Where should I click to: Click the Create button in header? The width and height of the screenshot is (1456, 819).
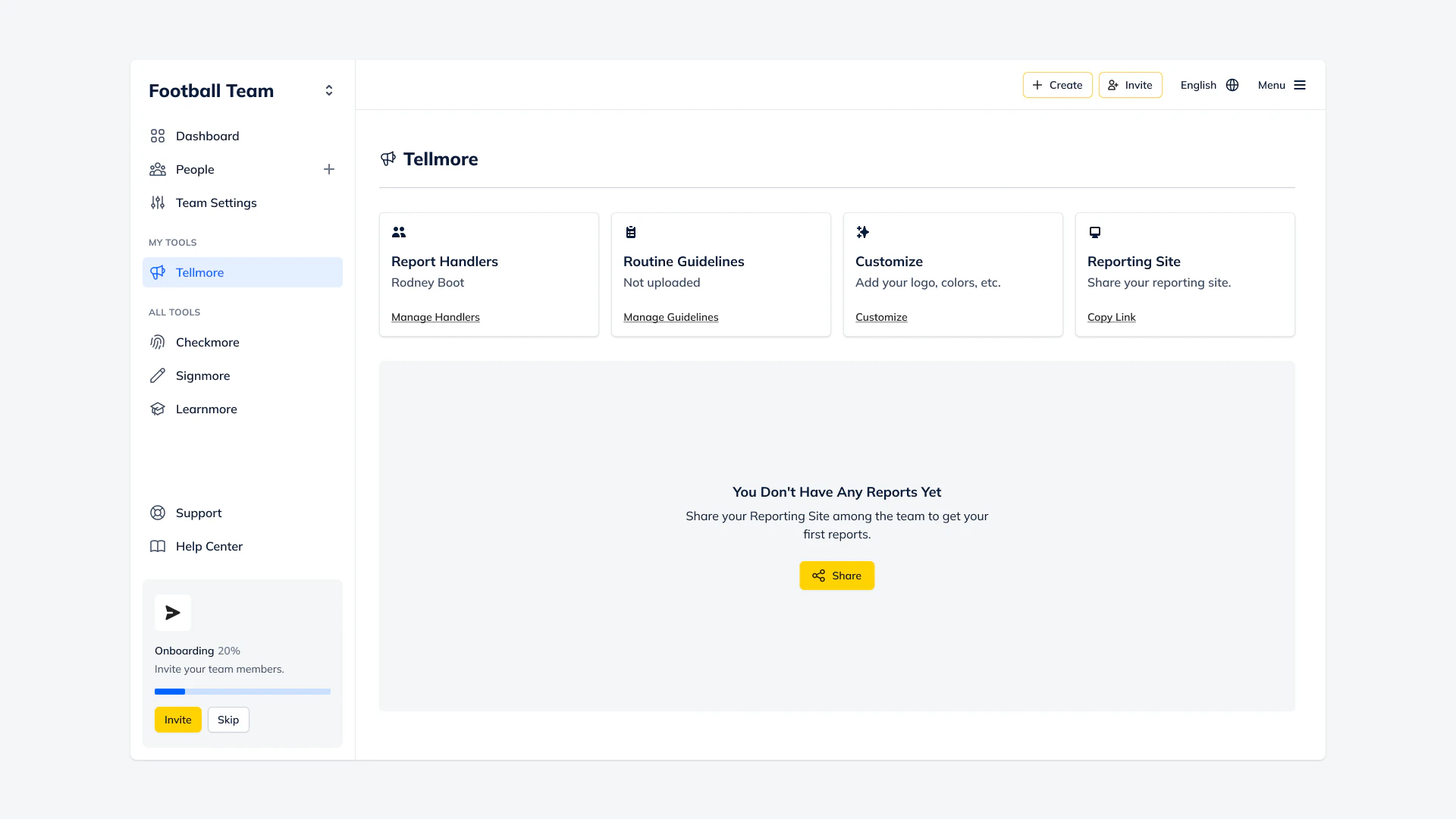pyautogui.click(x=1057, y=85)
